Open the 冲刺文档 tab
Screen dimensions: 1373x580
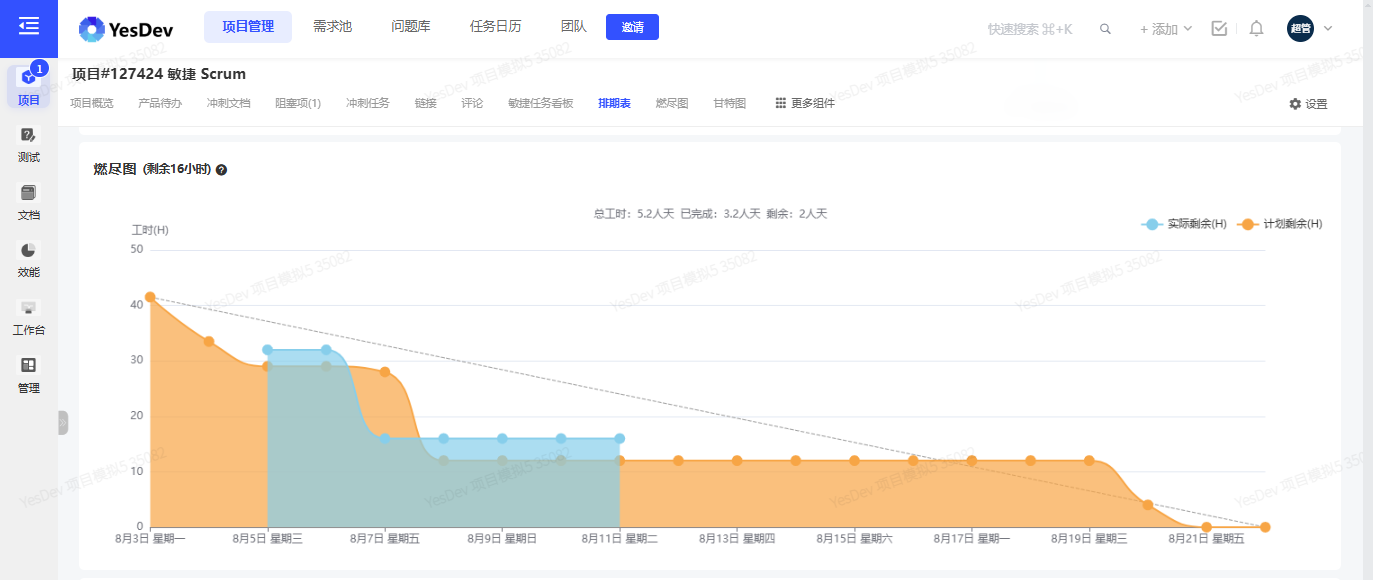228,103
